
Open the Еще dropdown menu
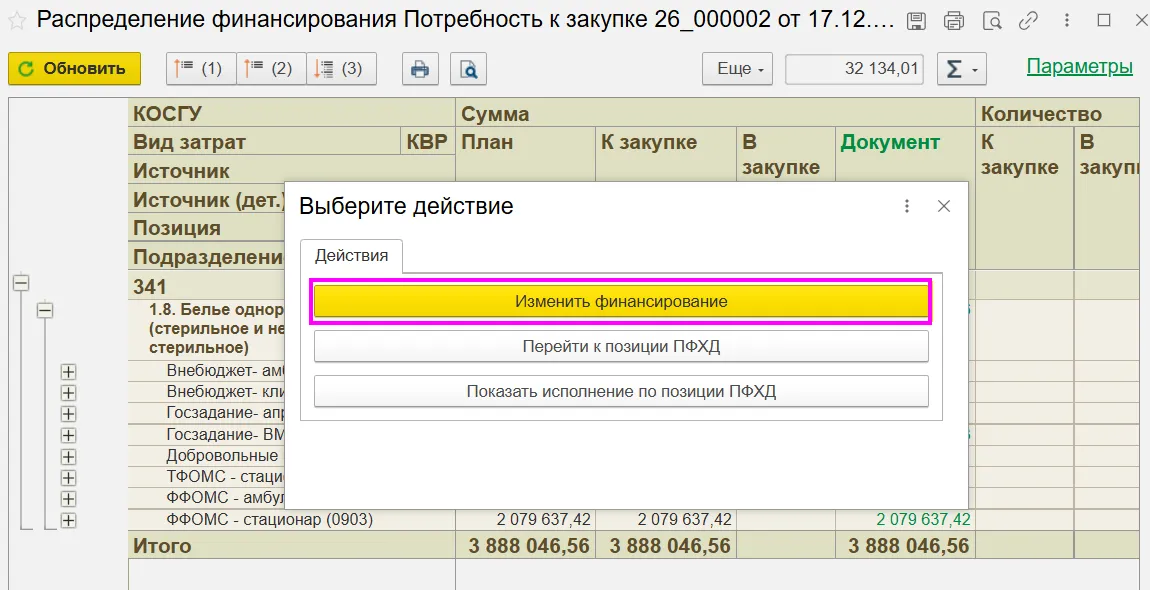pos(739,69)
